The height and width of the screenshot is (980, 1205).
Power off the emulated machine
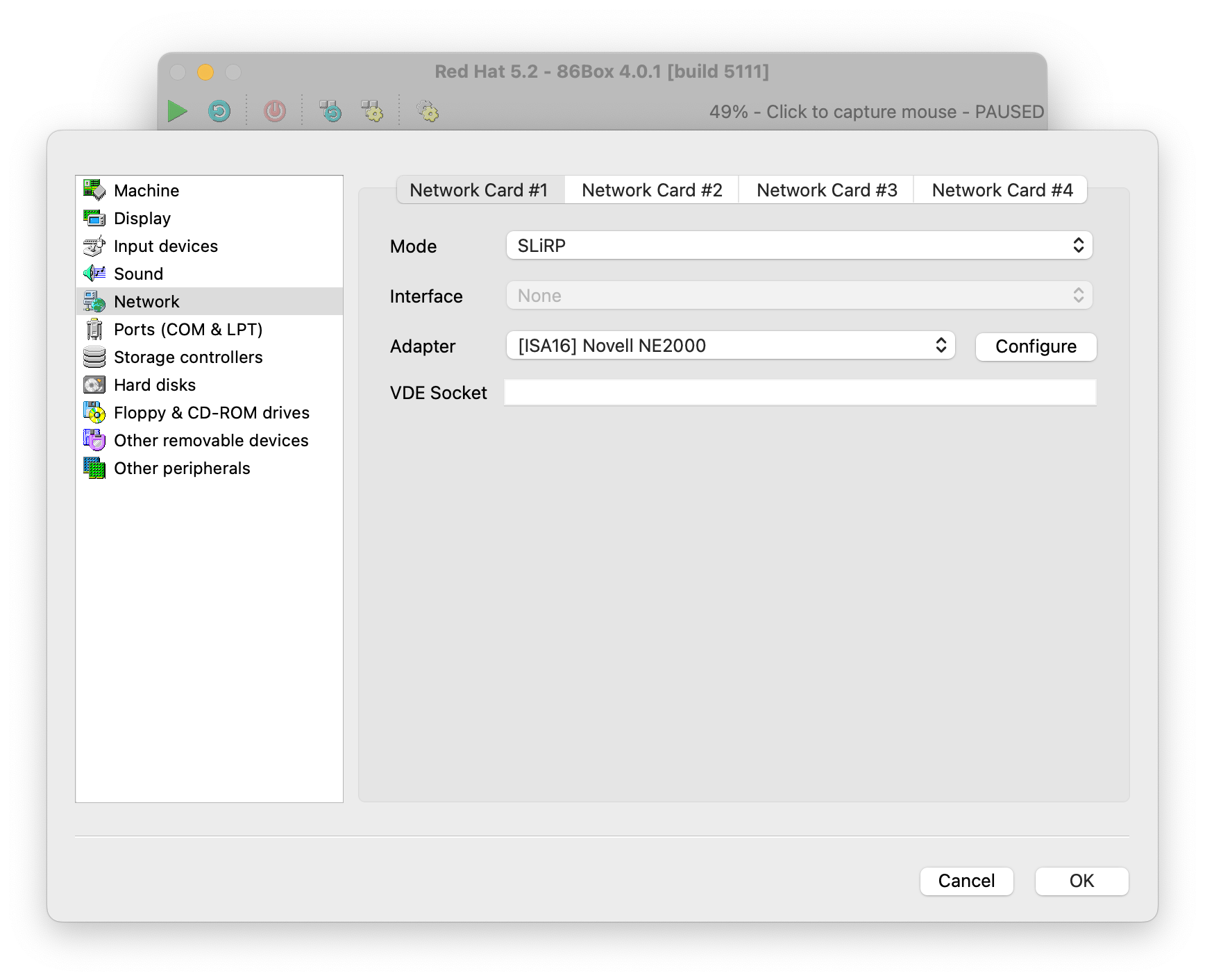click(x=273, y=111)
